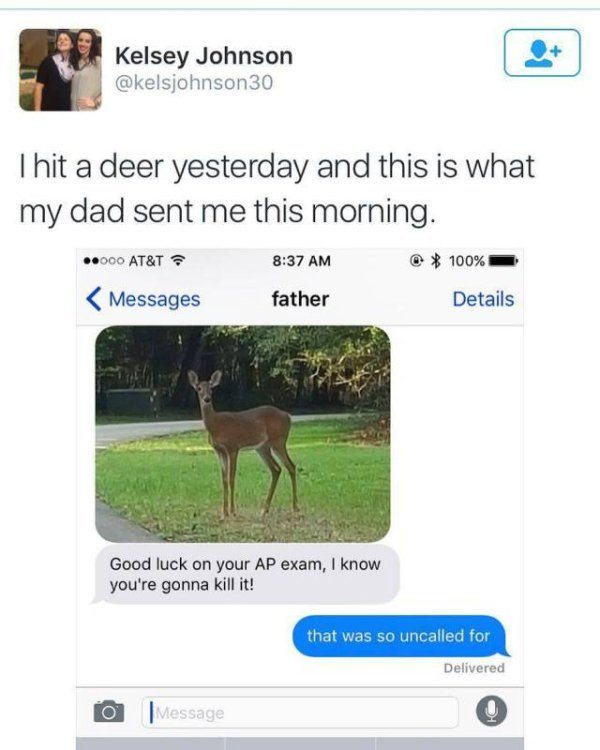
Task: Tap the Wi-Fi status icon
Action: (x=178, y=261)
